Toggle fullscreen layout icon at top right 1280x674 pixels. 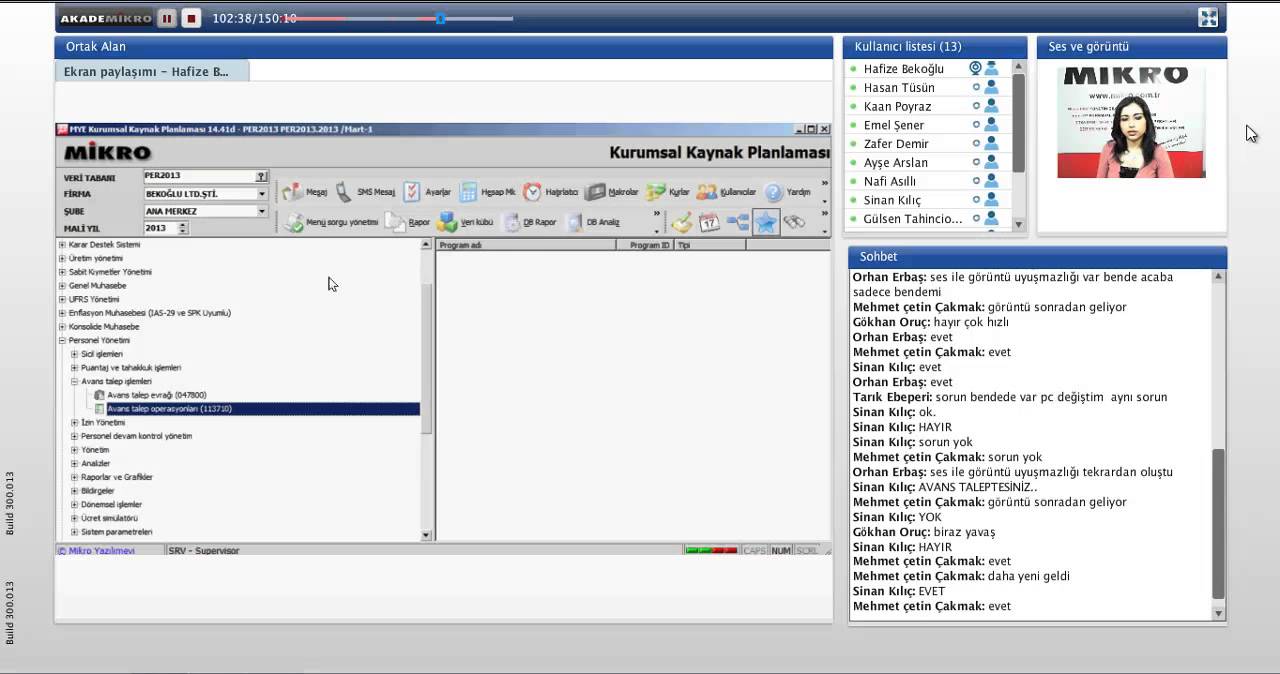(1208, 18)
